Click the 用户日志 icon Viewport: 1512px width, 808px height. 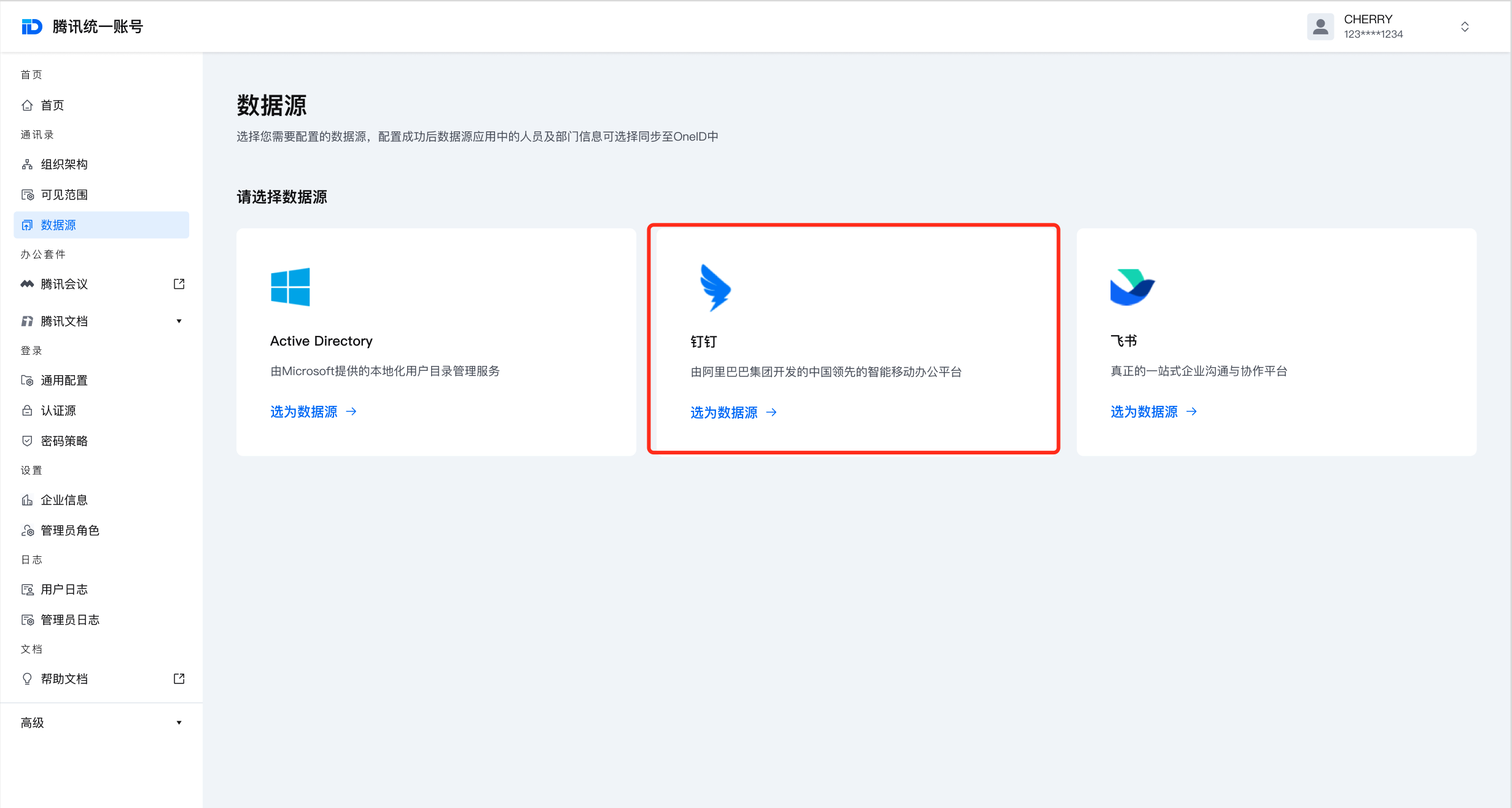[x=27, y=589]
